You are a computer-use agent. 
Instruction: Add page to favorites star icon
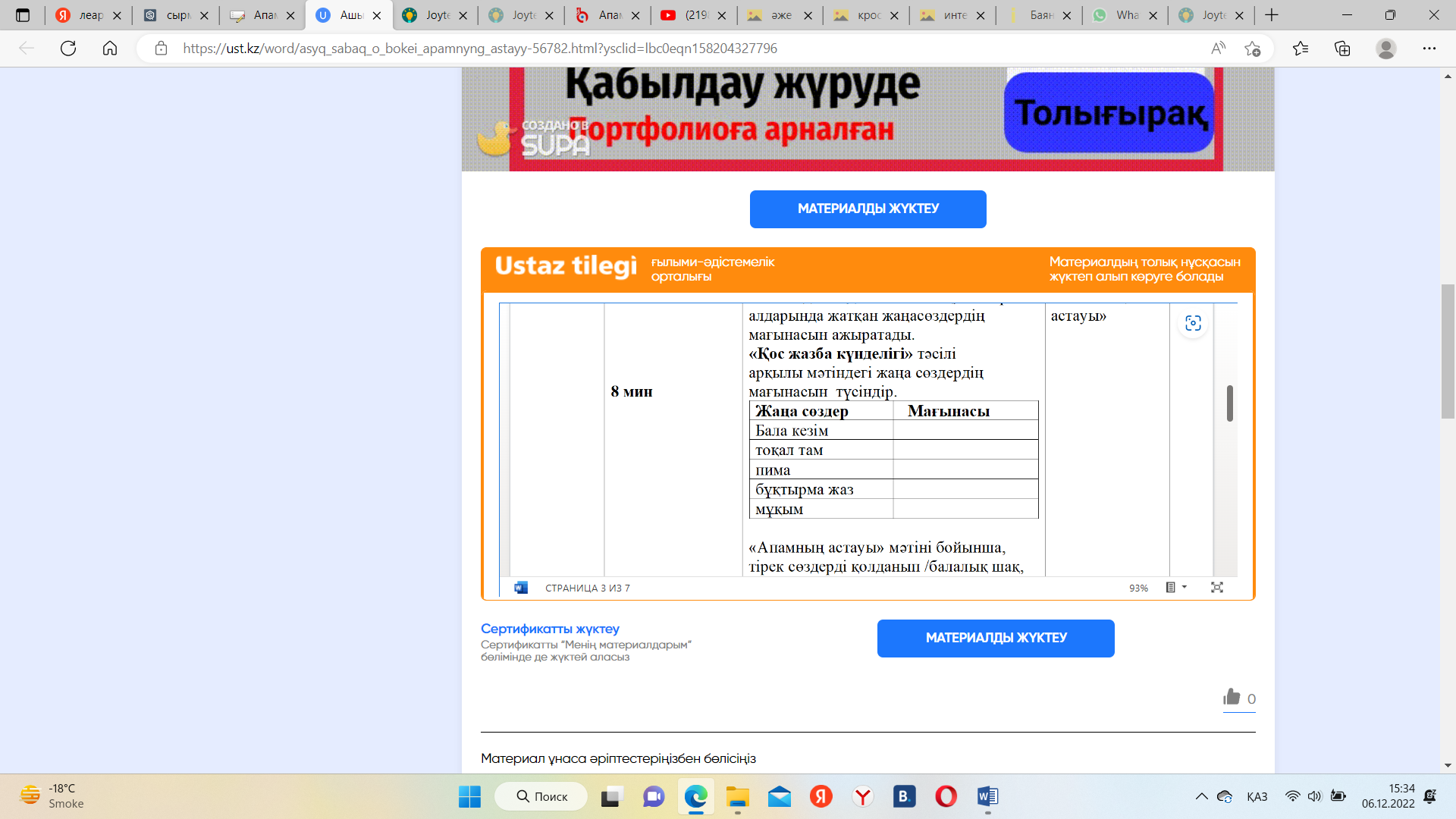click(1252, 49)
